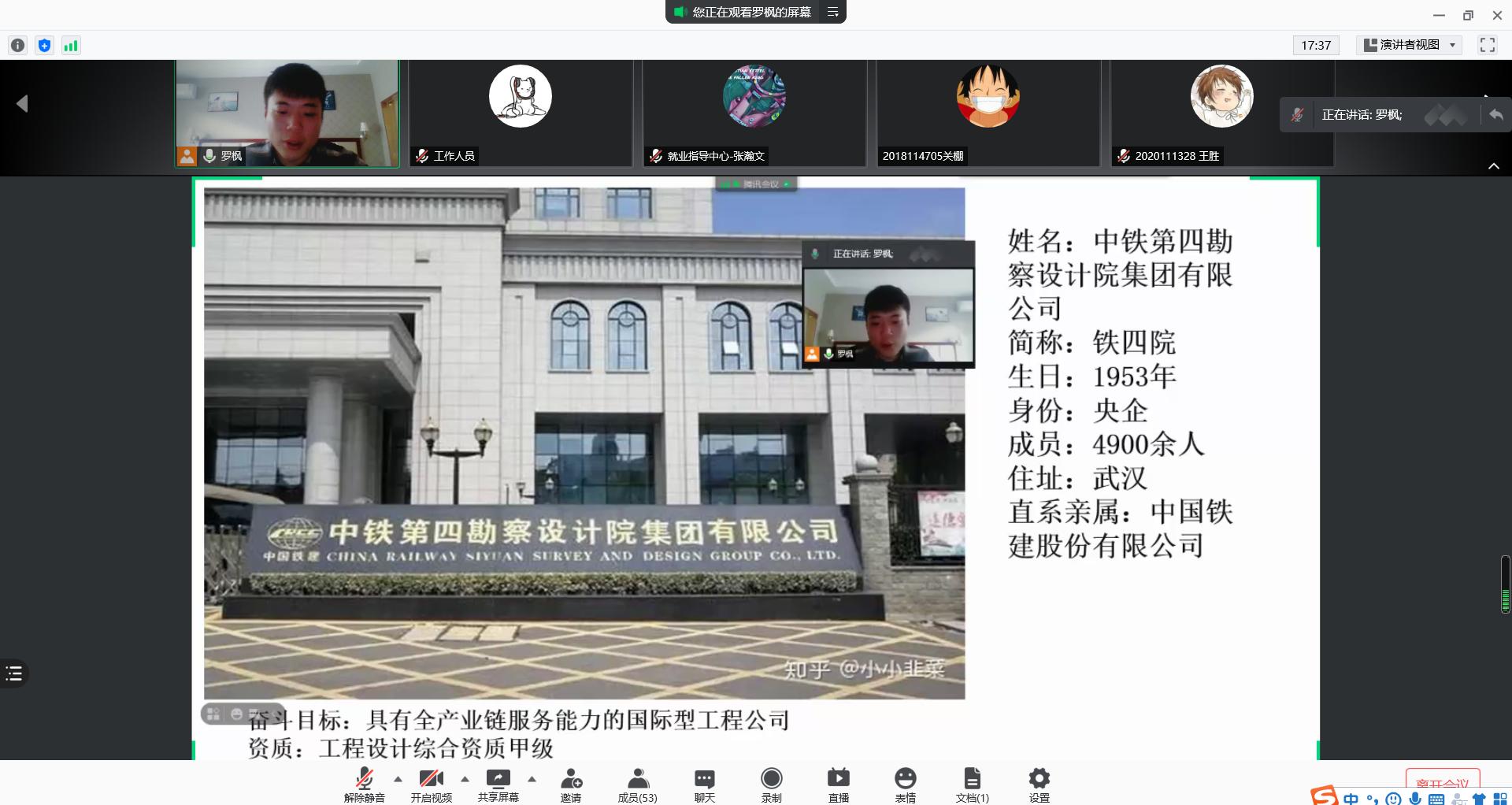Screen dimensions: 1512x805
Task: Turn on camera with 开启视频
Action: tap(431, 785)
